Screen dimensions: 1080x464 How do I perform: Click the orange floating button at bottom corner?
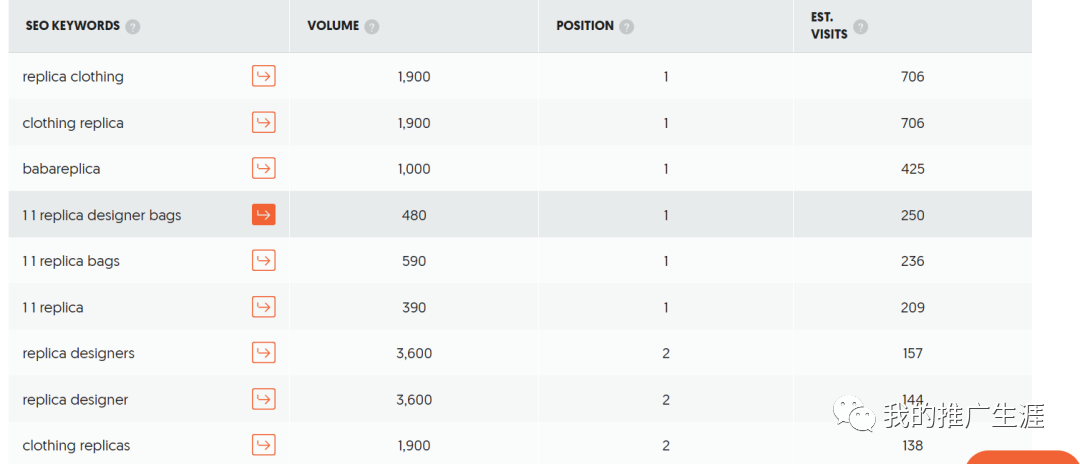pos(1022,457)
